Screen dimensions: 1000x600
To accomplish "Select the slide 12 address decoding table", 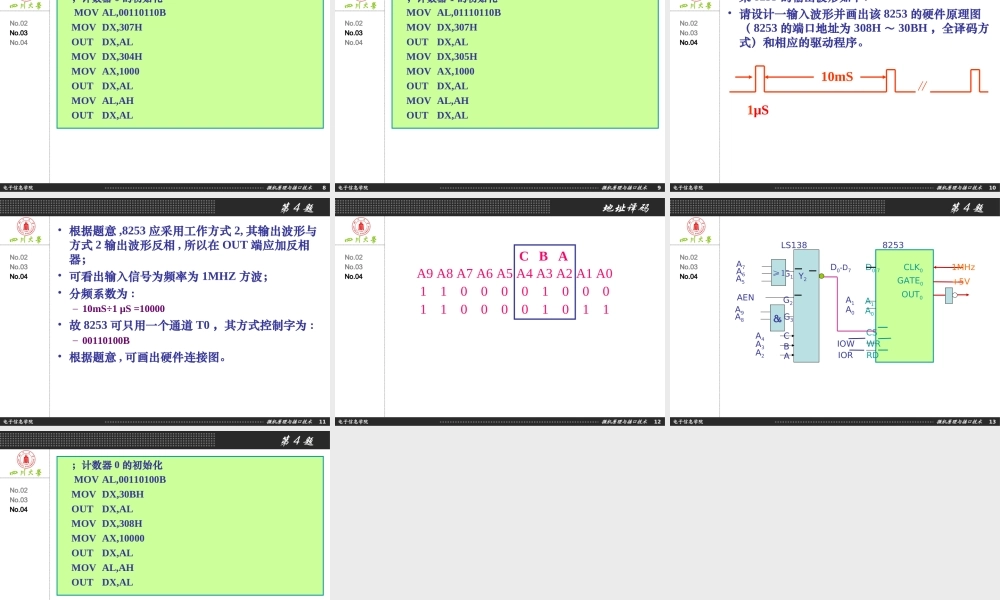I will point(515,291).
